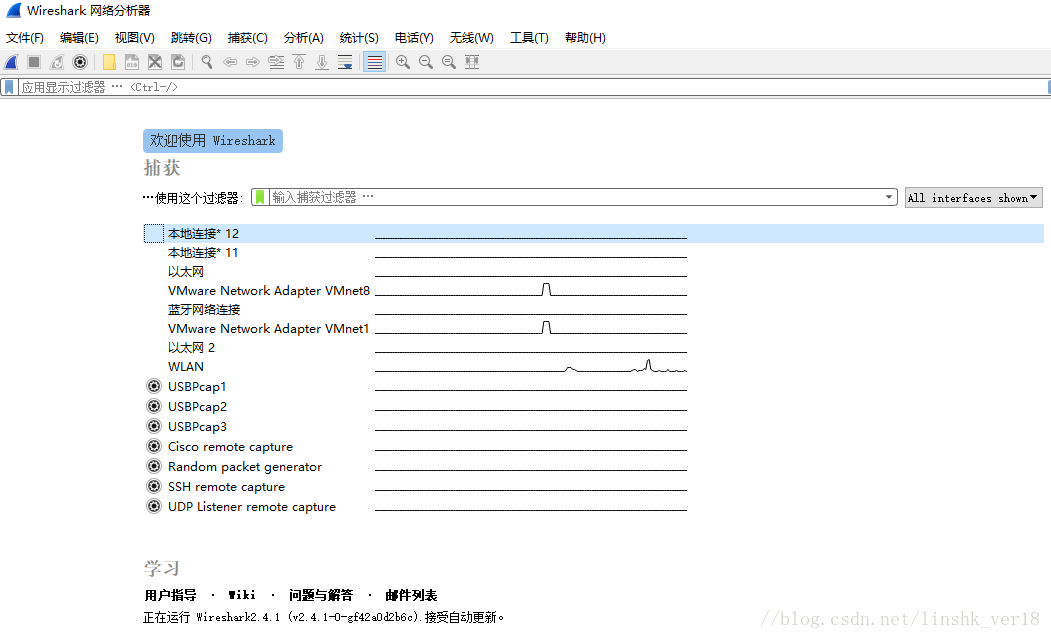The image size is (1051, 639).
Task: Open the 邮件列表 link
Action: pyautogui.click(x=411, y=595)
